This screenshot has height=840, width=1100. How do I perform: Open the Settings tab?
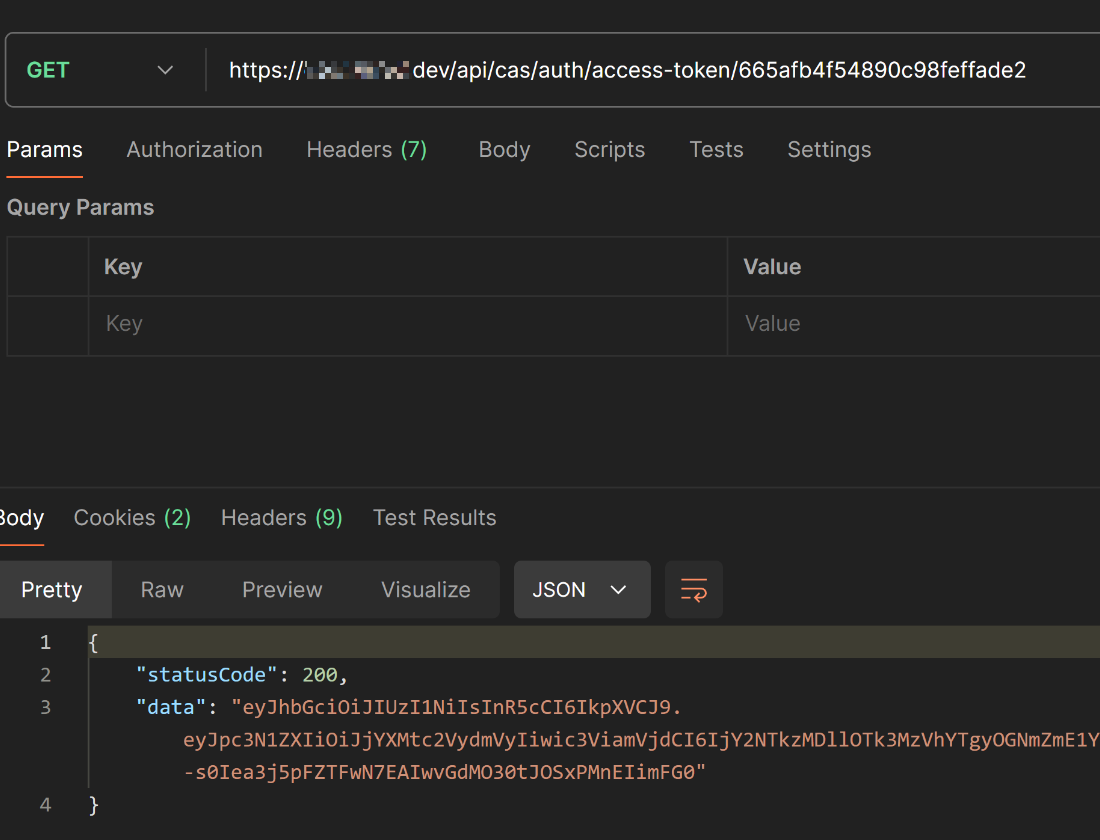click(829, 150)
